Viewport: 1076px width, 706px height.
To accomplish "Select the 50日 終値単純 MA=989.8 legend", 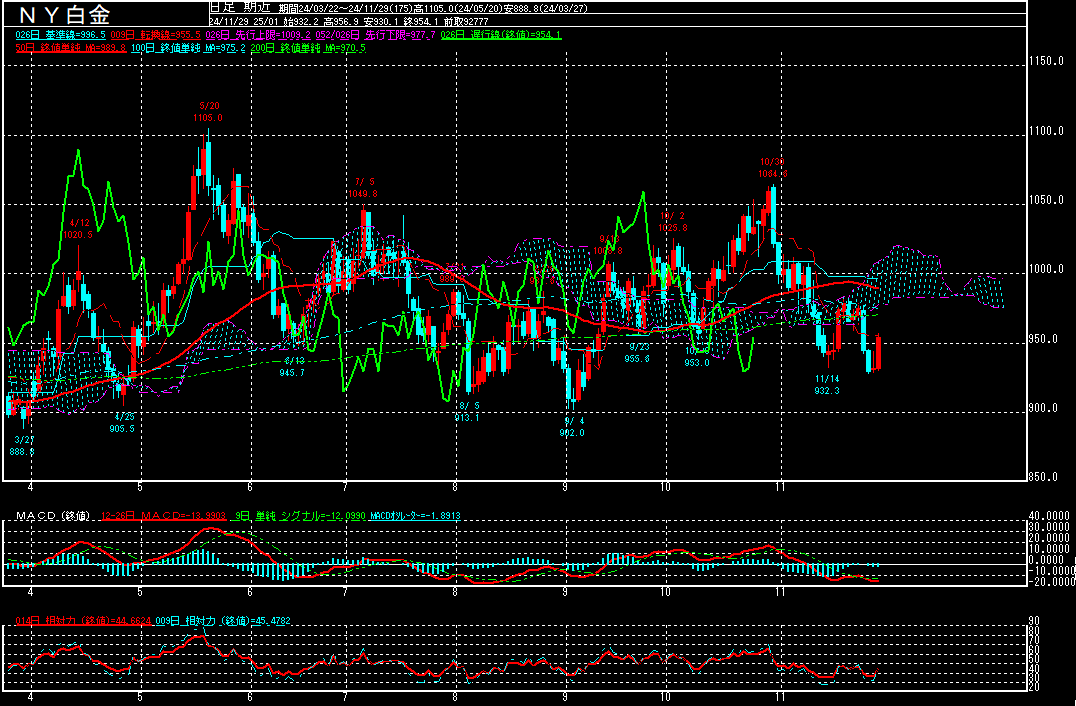I will tap(71, 48).
